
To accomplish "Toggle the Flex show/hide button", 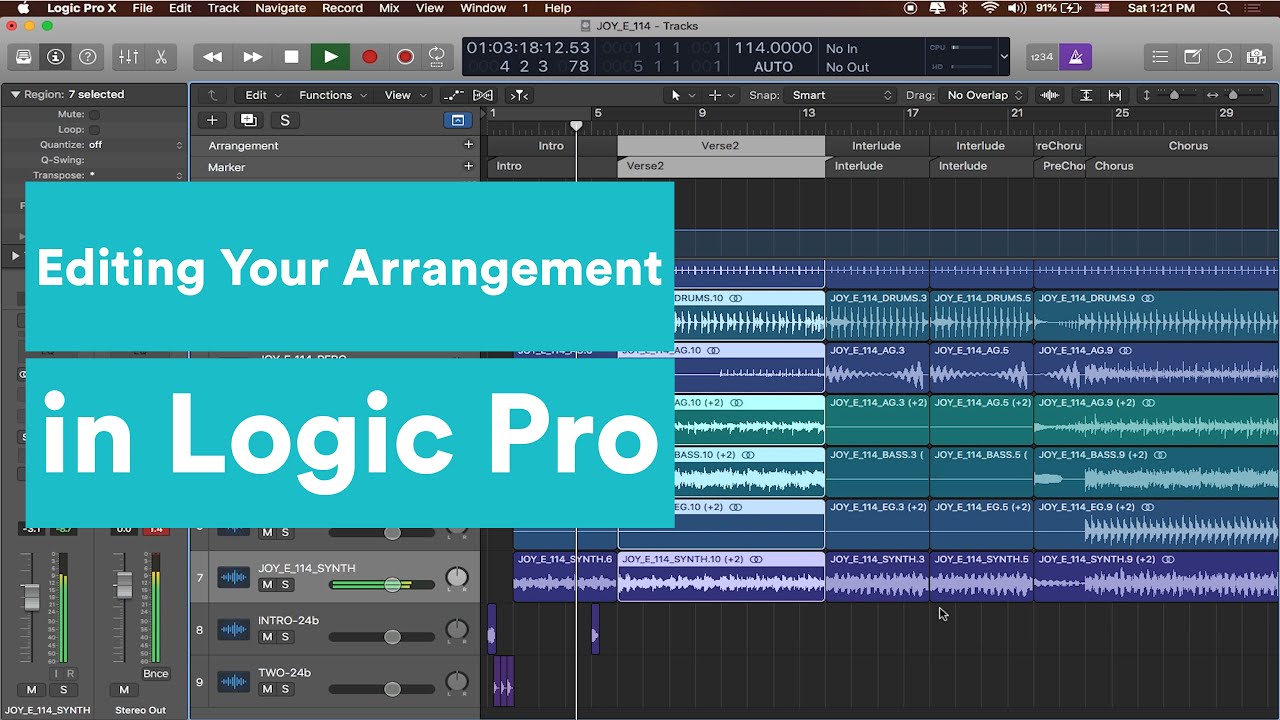I will click(483, 95).
